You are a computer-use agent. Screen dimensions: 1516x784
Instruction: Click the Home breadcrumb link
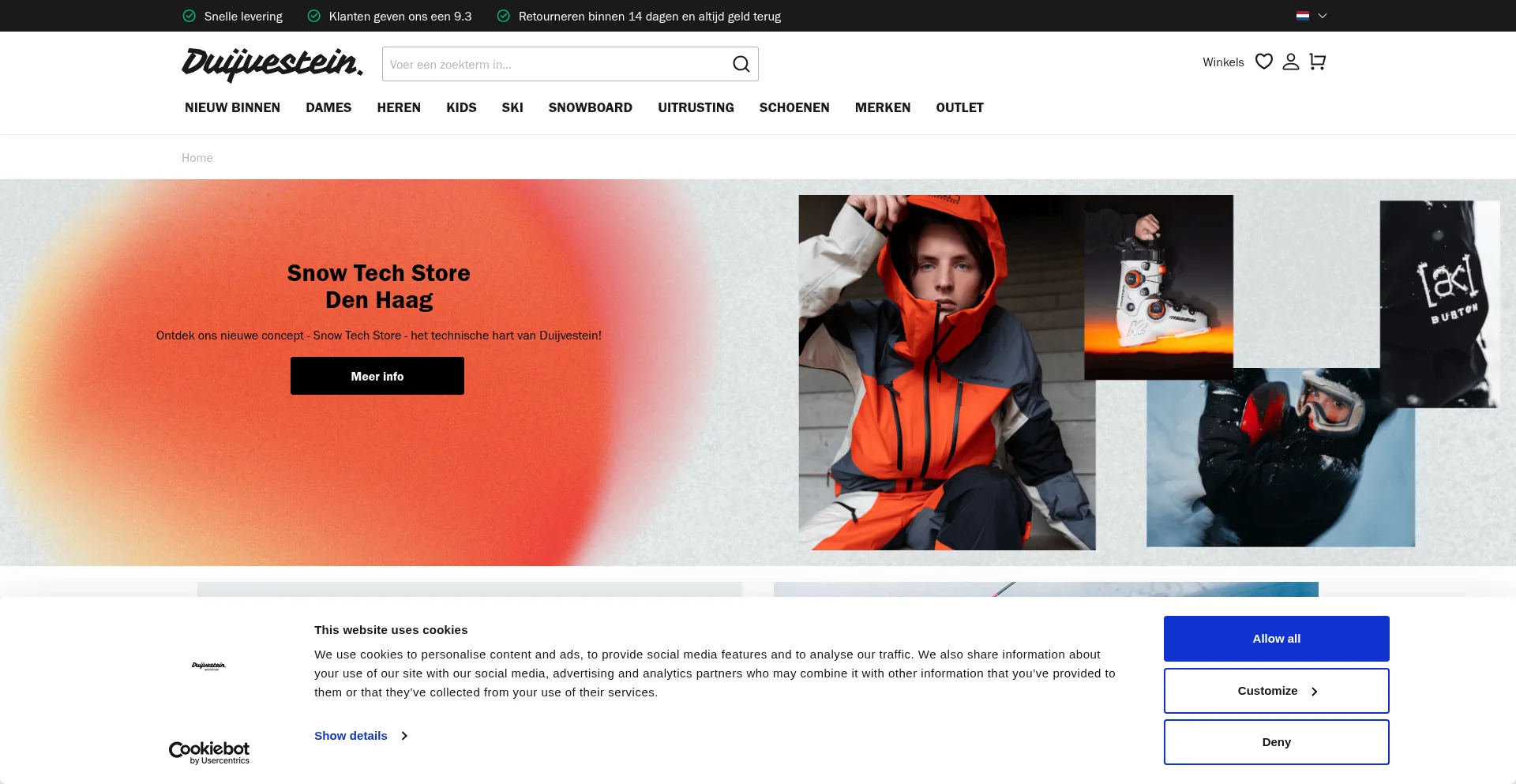[x=197, y=158]
